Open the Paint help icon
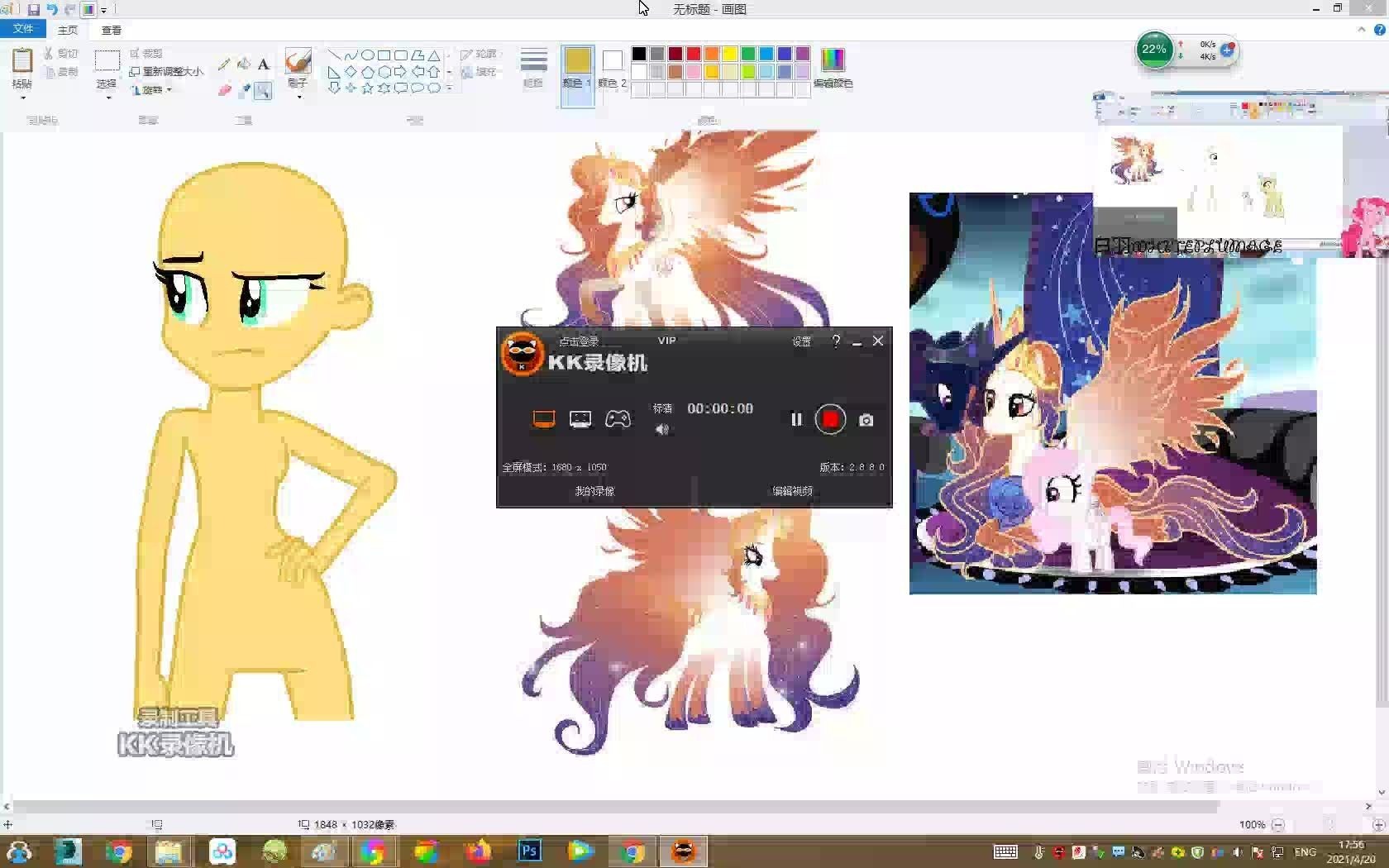The height and width of the screenshot is (868, 1389). (1379, 29)
